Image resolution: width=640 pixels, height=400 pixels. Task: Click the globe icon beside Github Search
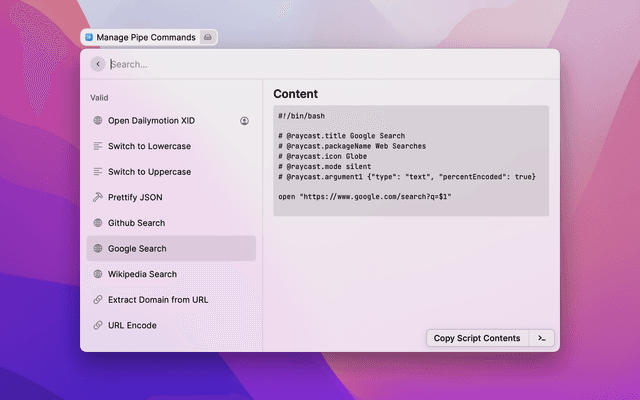(98, 223)
